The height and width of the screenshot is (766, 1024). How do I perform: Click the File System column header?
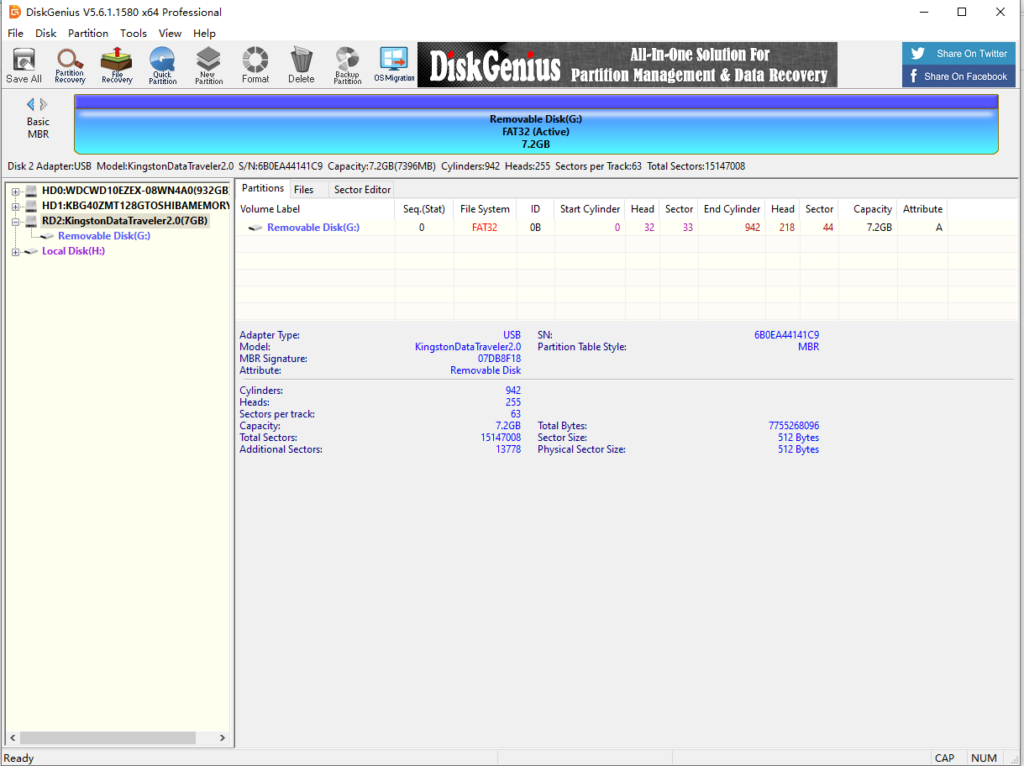485,209
